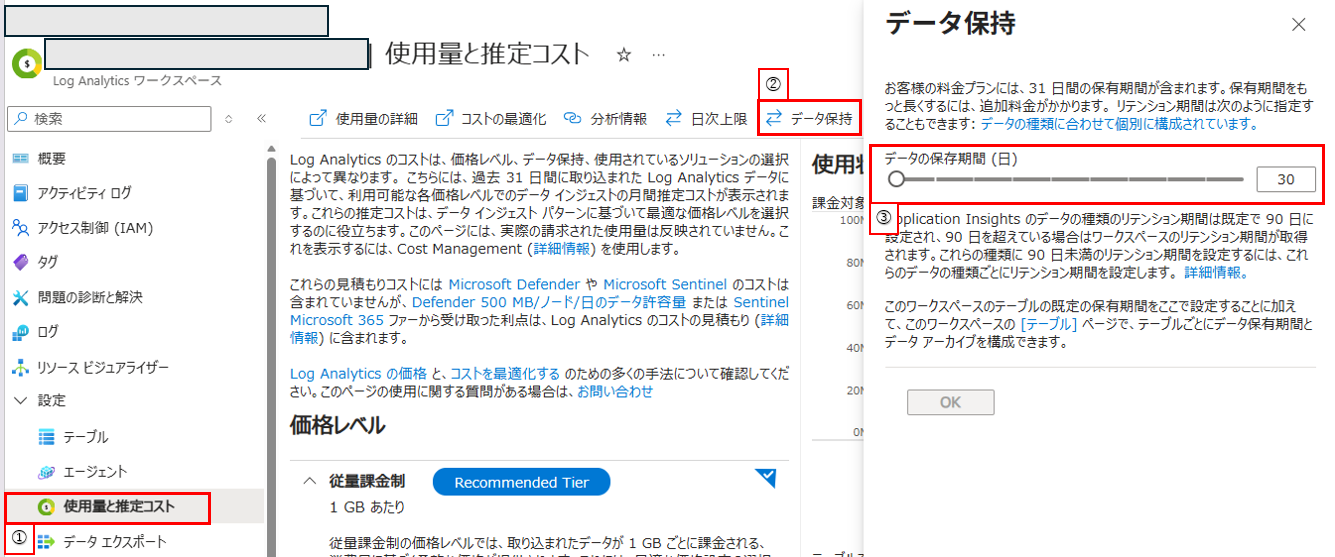Click the 概要 overview icon
1335x557 pixels.
tap(20, 159)
